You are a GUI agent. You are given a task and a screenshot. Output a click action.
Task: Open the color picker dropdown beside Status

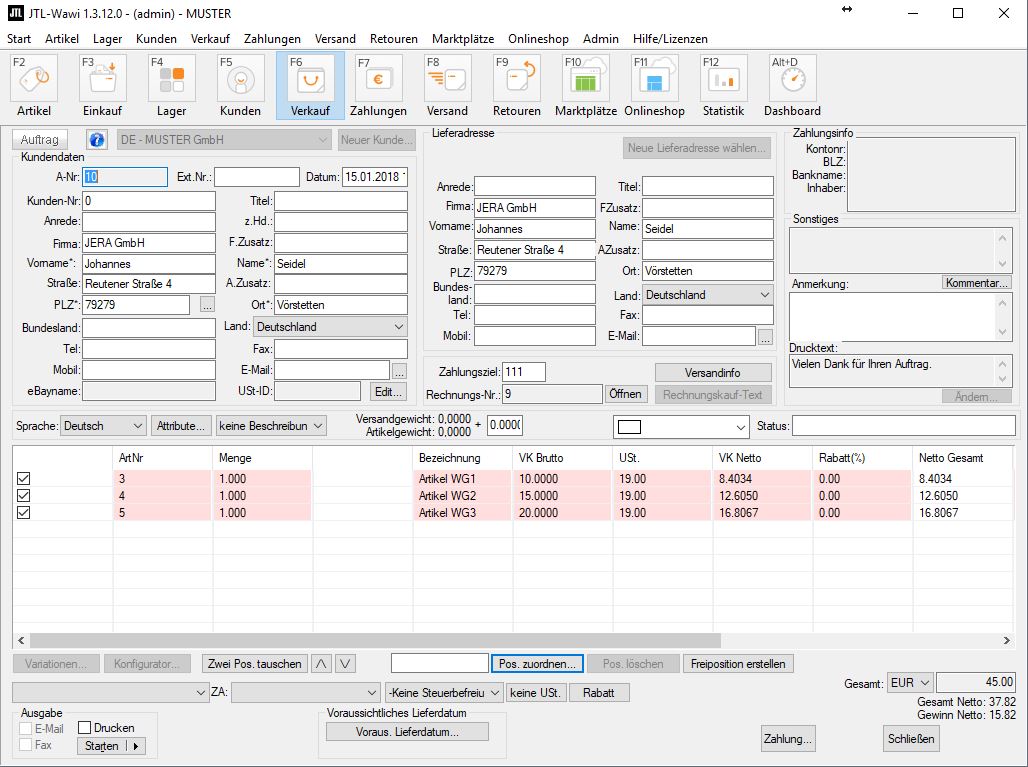click(681, 427)
